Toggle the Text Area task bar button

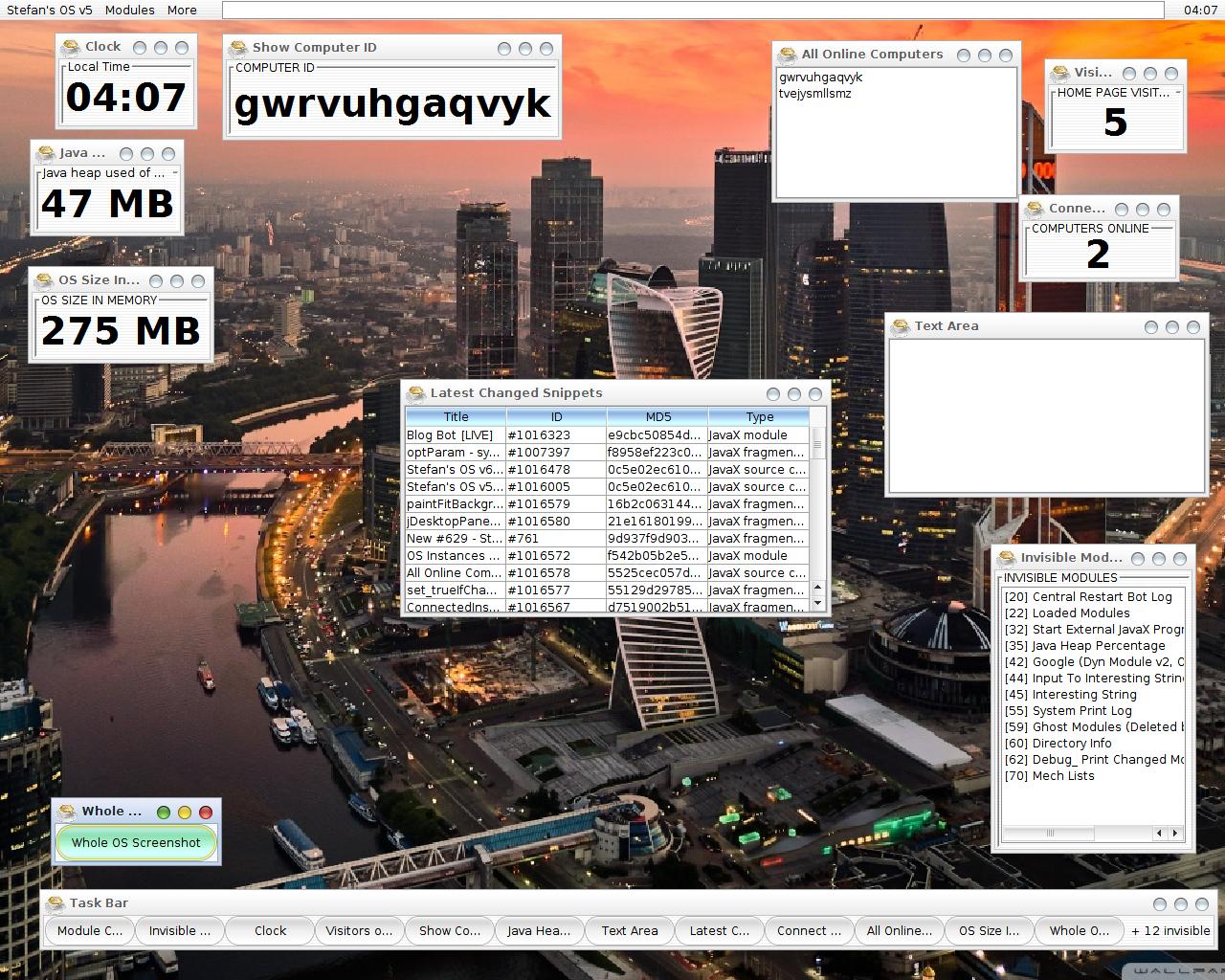(629, 931)
